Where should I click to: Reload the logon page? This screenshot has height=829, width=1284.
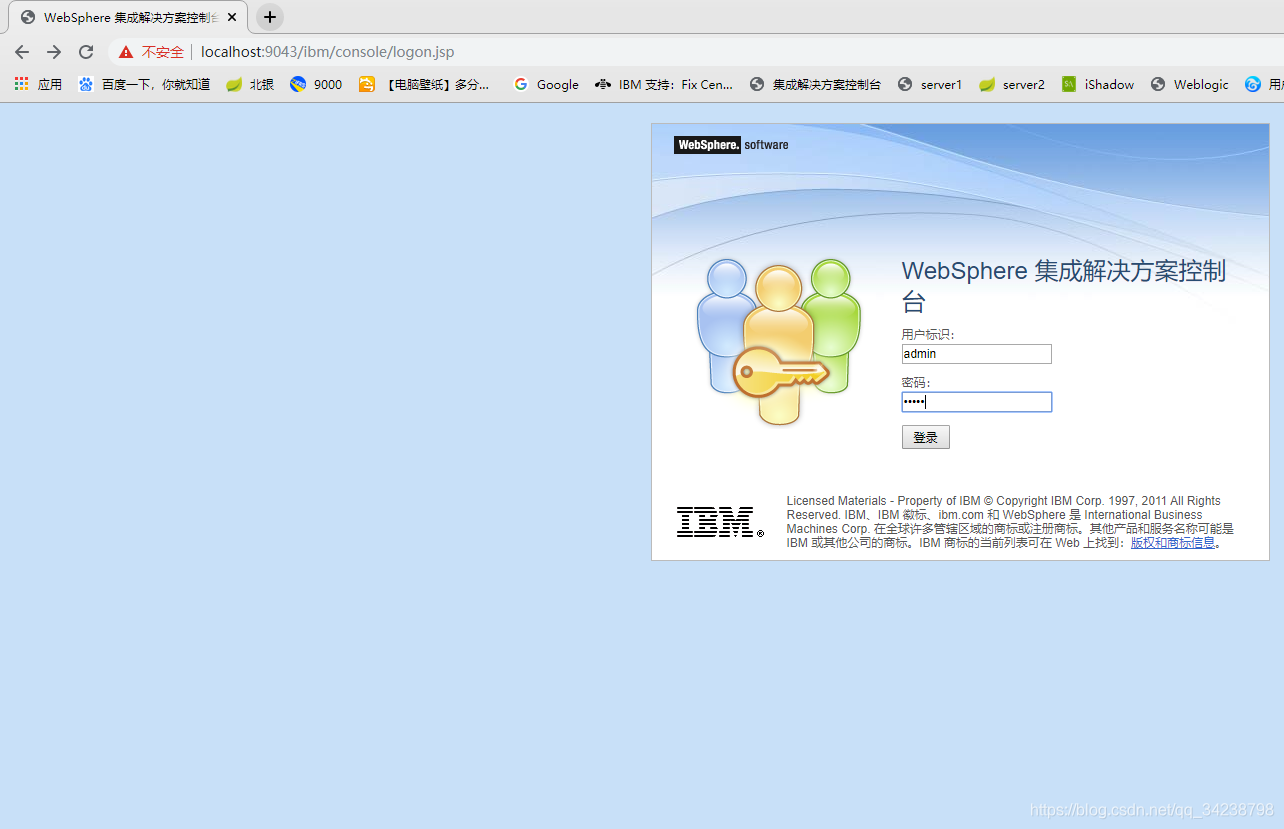(x=86, y=52)
